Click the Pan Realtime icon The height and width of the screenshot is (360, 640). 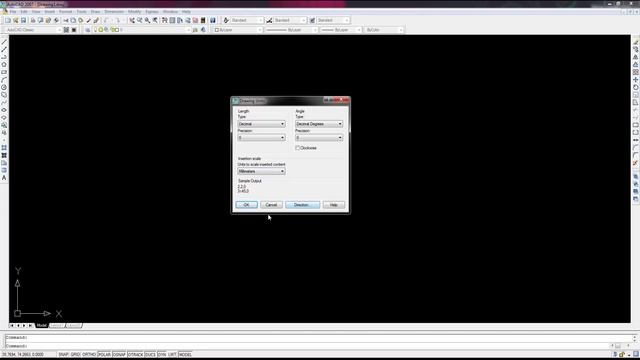pos(132,20)
